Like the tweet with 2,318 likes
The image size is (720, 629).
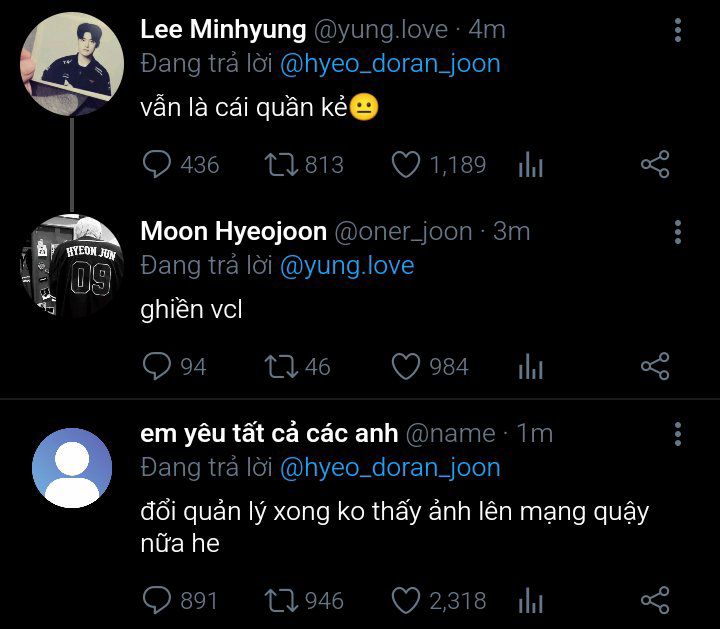[x=405, y=600]
